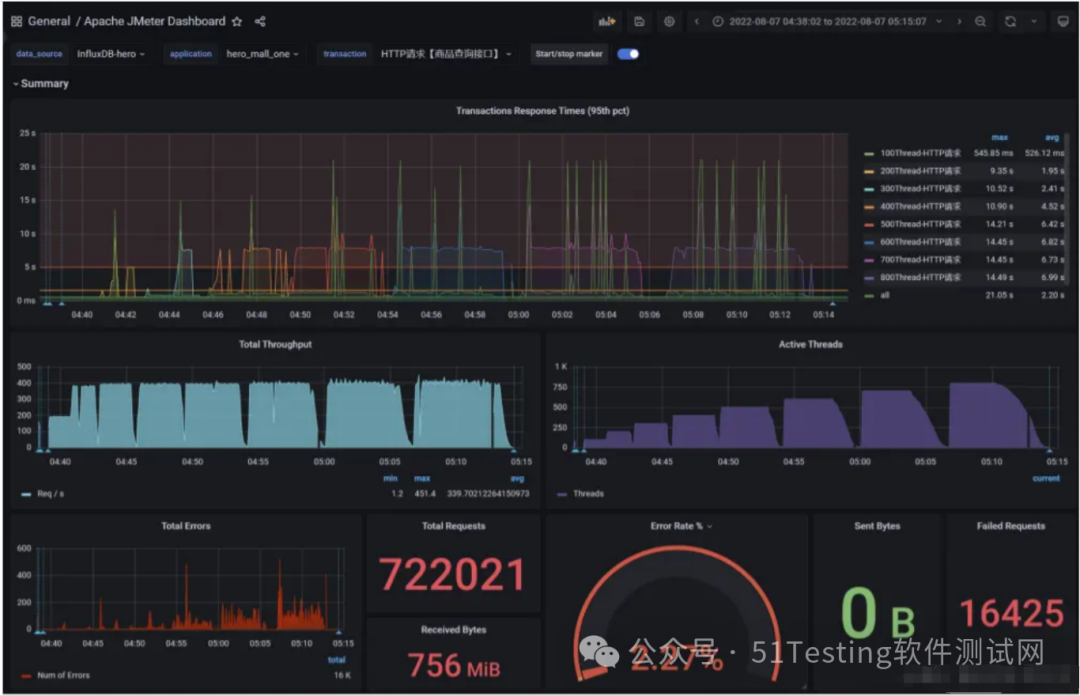Toggle 700Thread-HTTP请求 series in legend
The height and width of the screenshot is (696, 1080).
click(920, 260)
